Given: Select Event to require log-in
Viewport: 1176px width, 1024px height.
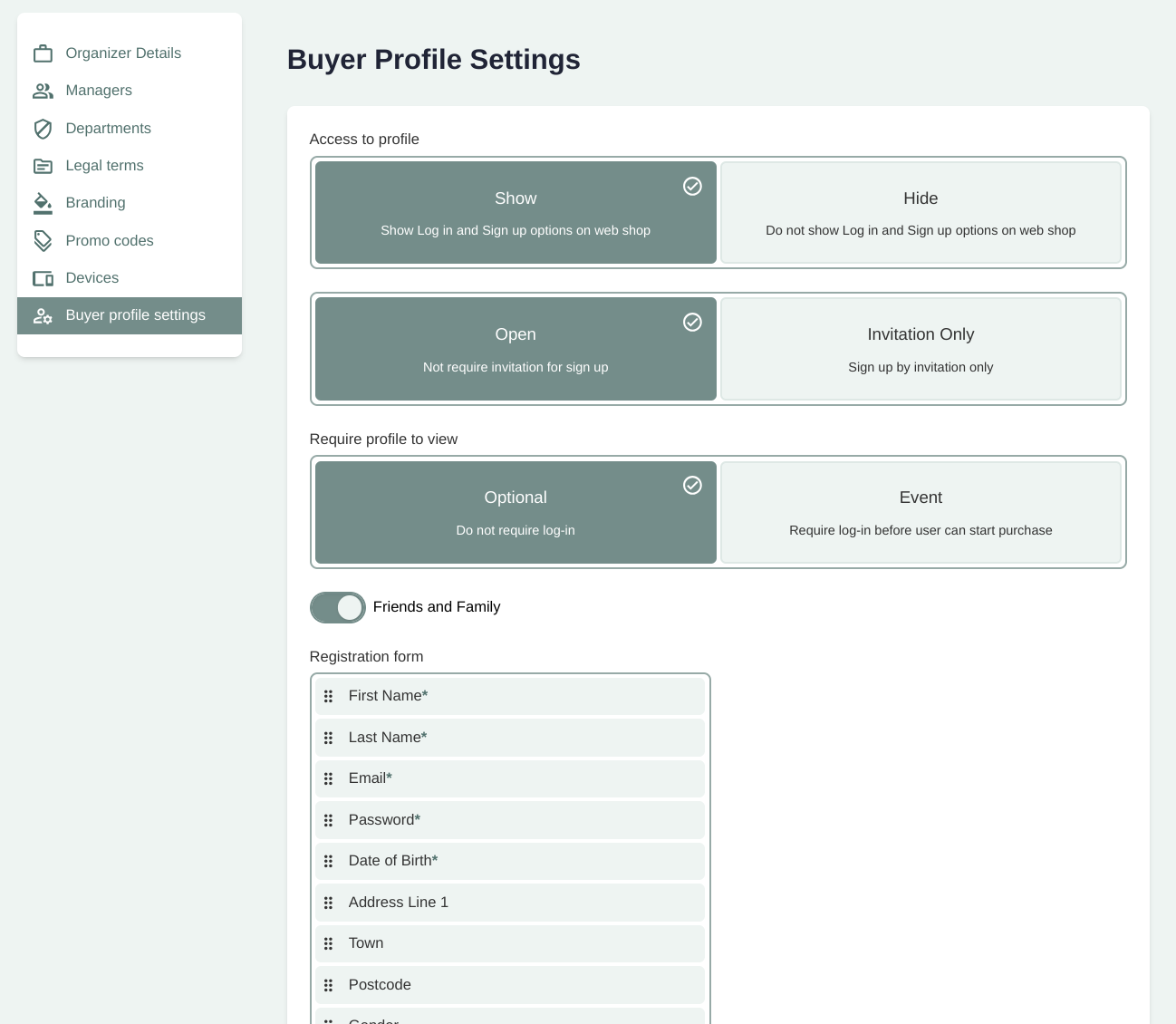Looking at the screenshot, I should pyautogui.click(x=921, y=512).
